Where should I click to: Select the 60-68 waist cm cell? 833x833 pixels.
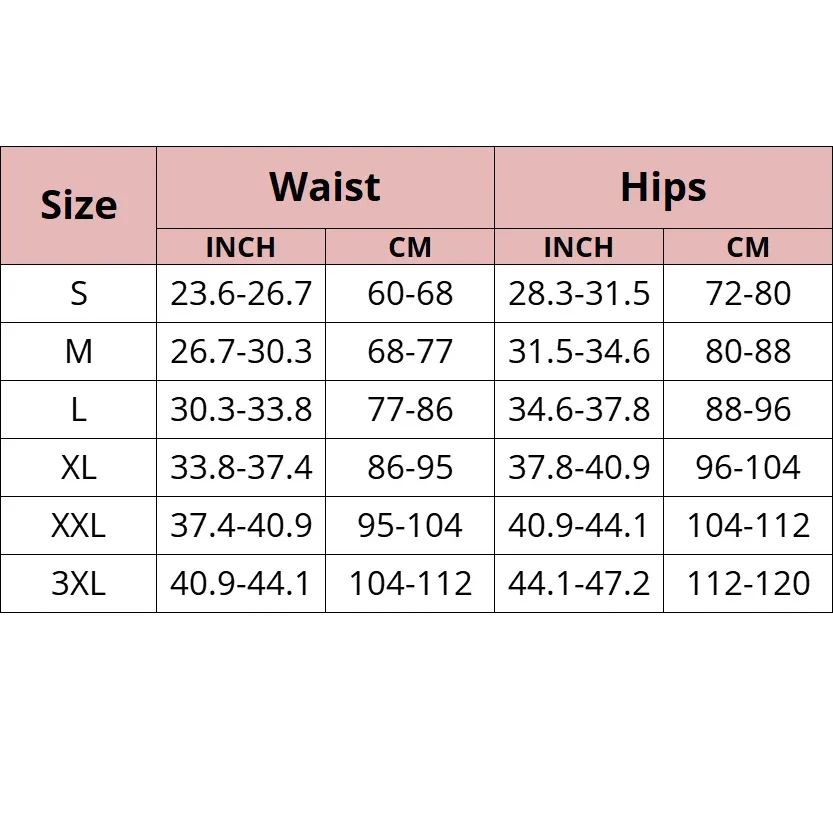[410, 294]
